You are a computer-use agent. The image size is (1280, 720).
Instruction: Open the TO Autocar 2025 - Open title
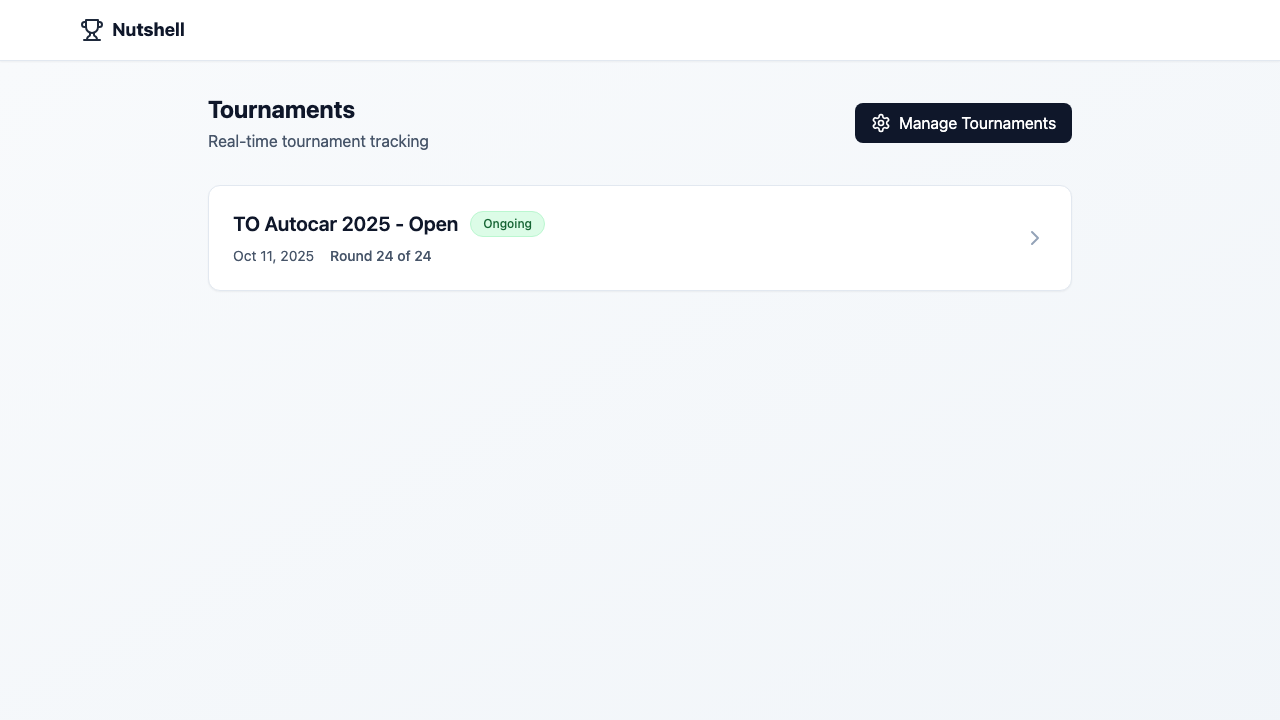click(345, 224)
